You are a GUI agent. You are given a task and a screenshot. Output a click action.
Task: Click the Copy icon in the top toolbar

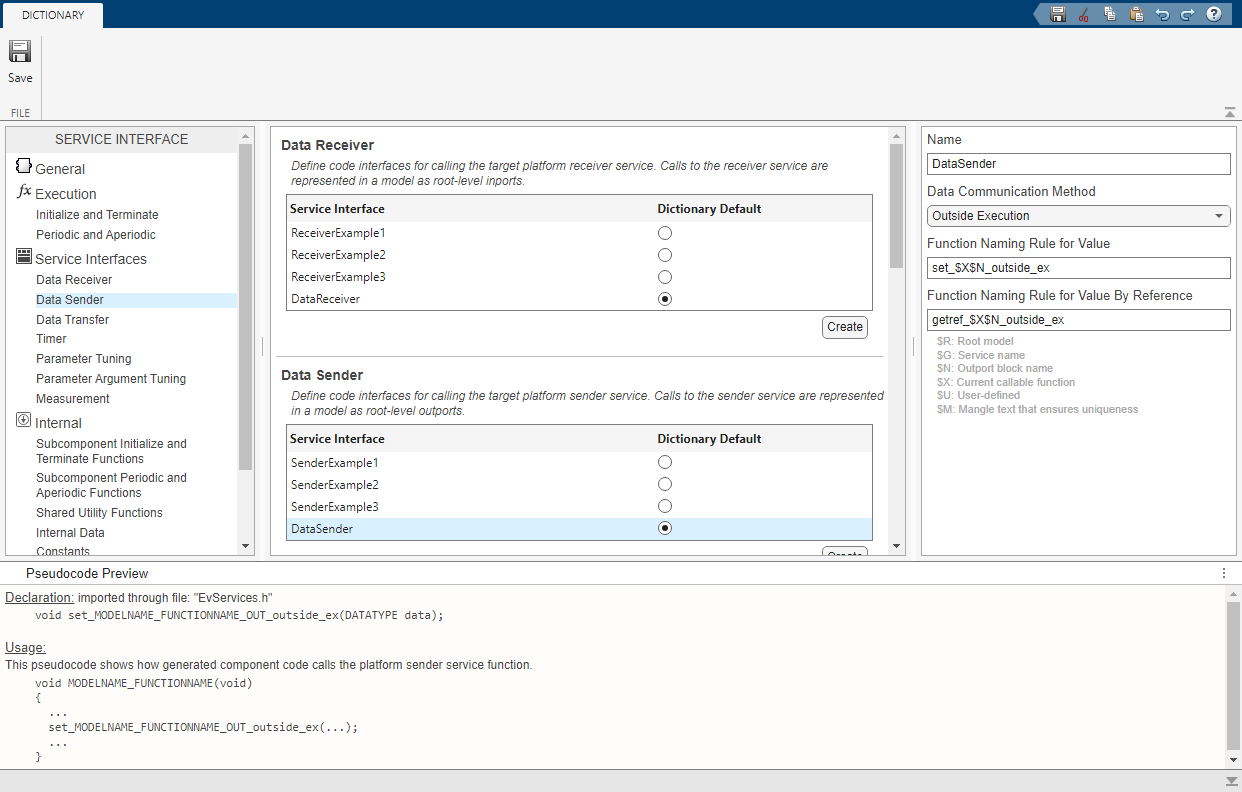pyautogui.click(x=1110, y=14)
